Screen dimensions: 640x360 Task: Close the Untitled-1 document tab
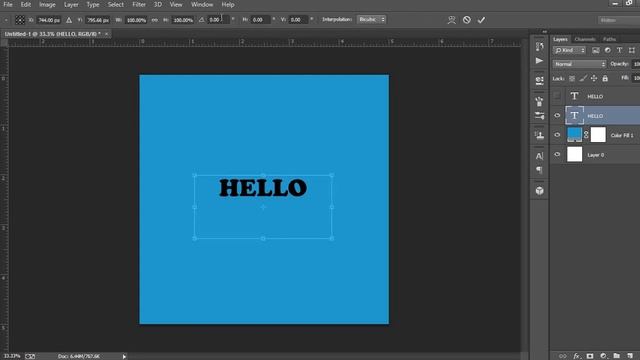point(107,34)
